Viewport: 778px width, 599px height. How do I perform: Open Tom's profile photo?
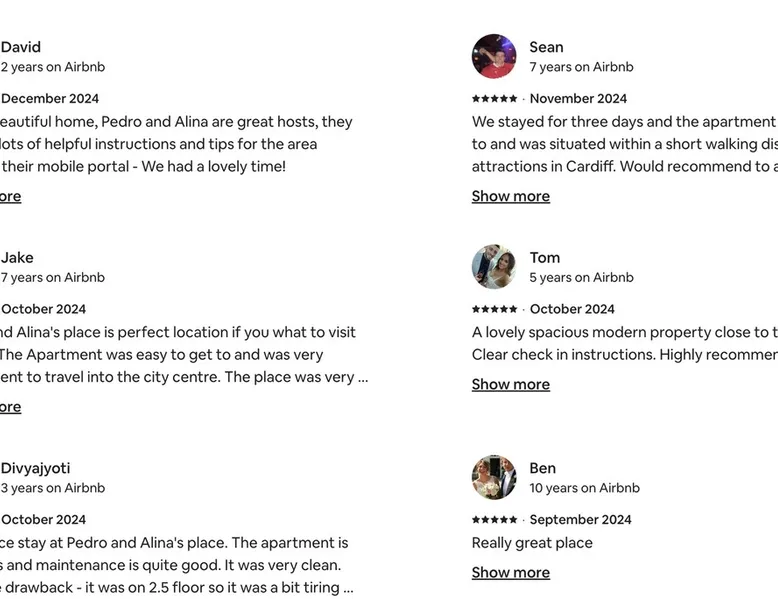[x=494, y=267]
